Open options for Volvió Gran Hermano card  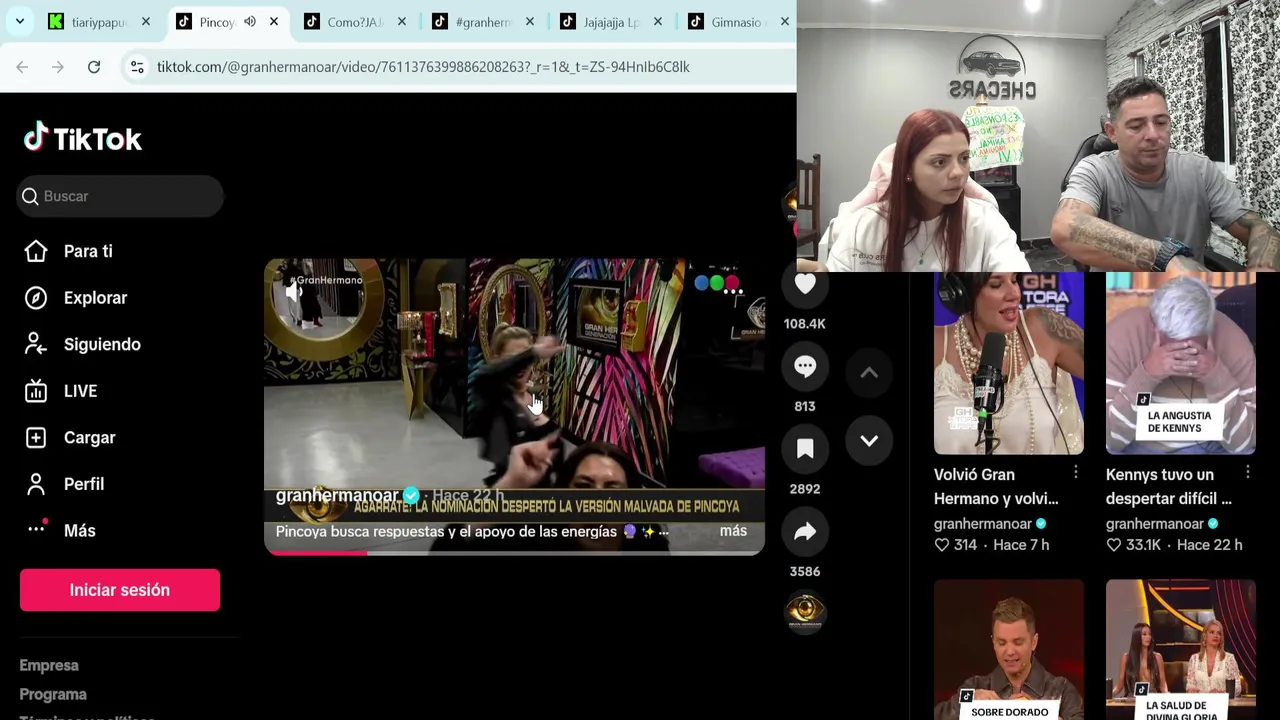click(x=1076, y=472)
